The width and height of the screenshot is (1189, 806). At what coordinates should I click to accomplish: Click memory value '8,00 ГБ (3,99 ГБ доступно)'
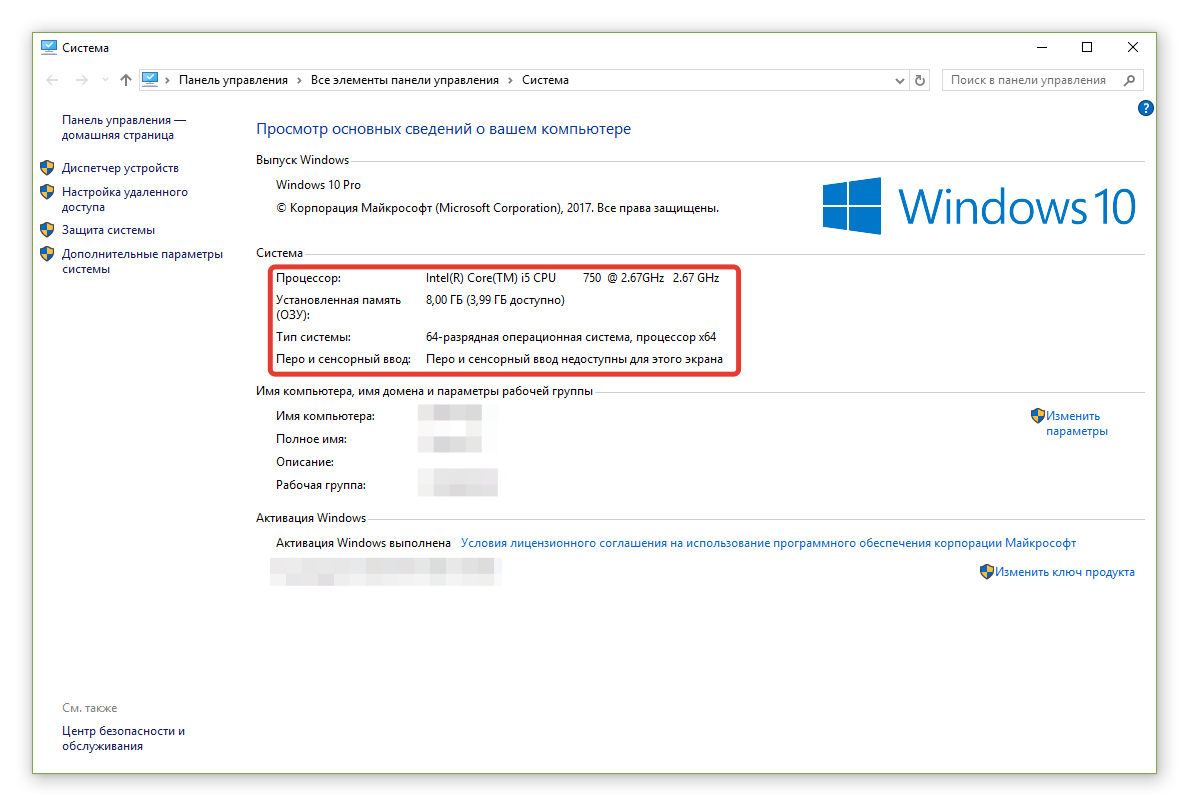tap(495, 300)
